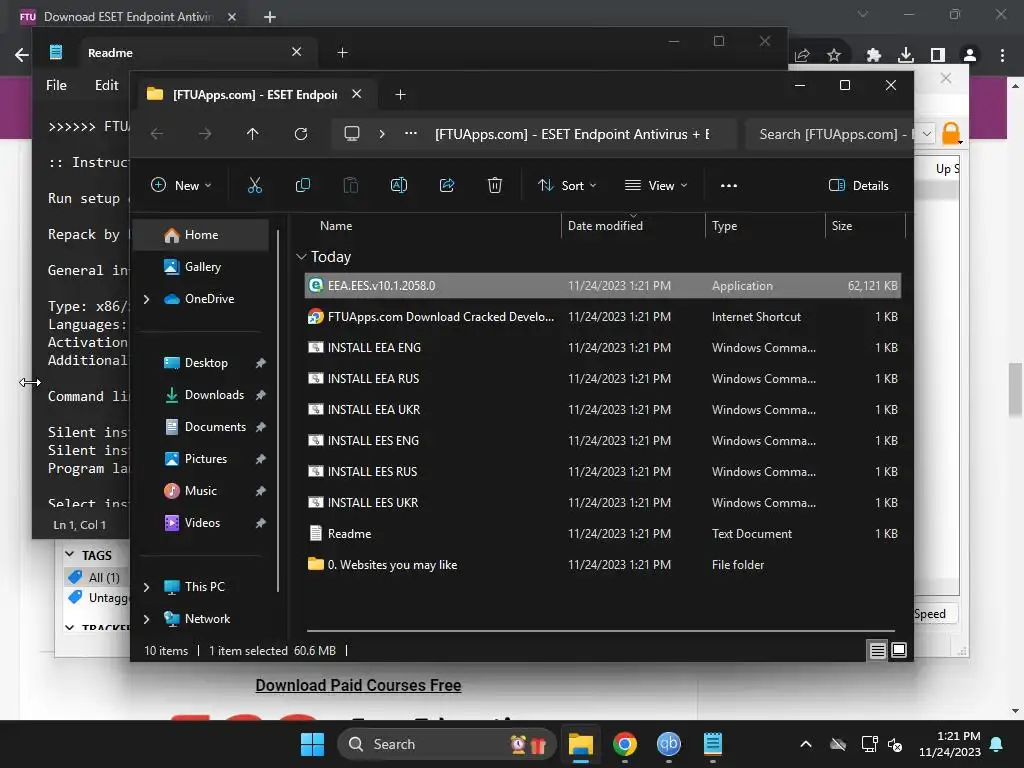This screenshot has width=1024, height=768.
Task: Click the Chrome page vertical scrollbar thumb
Action: pyautogui.click(x=1015, y=389)
